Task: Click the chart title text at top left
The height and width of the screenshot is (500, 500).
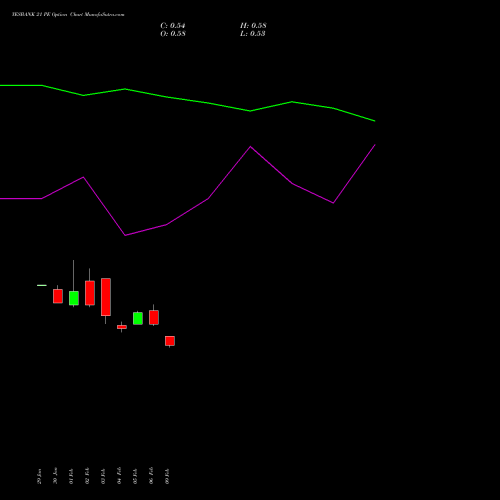Action: click(x=68, y=15)
